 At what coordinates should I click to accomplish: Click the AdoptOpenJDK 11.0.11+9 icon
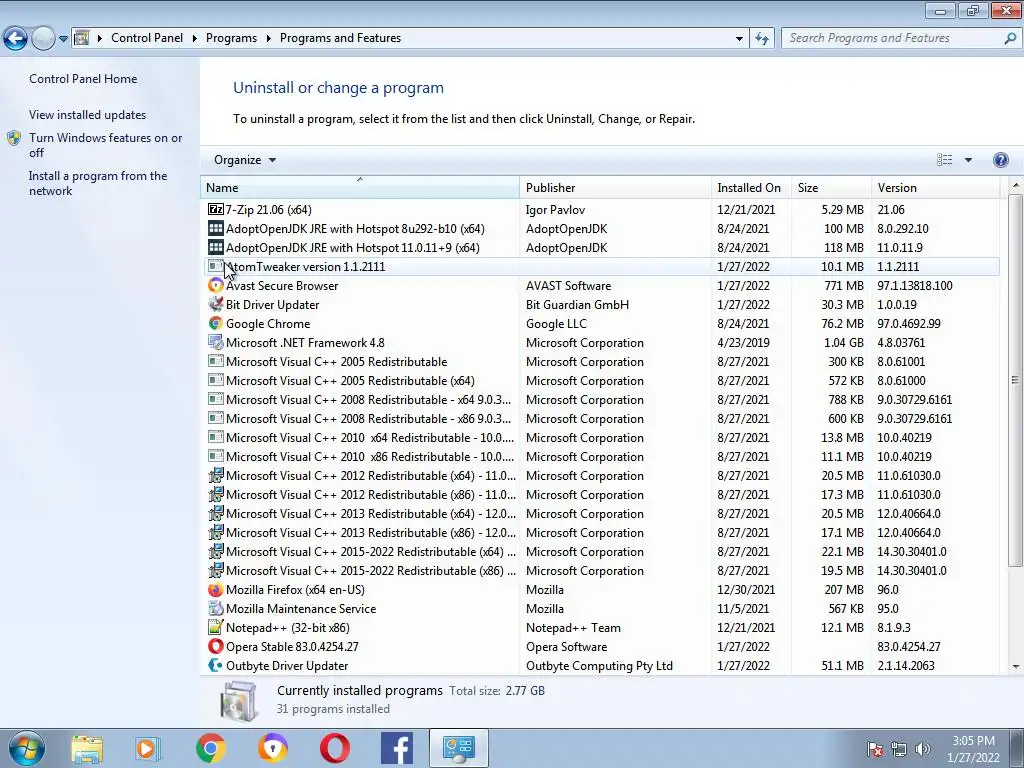coord(216,248)
